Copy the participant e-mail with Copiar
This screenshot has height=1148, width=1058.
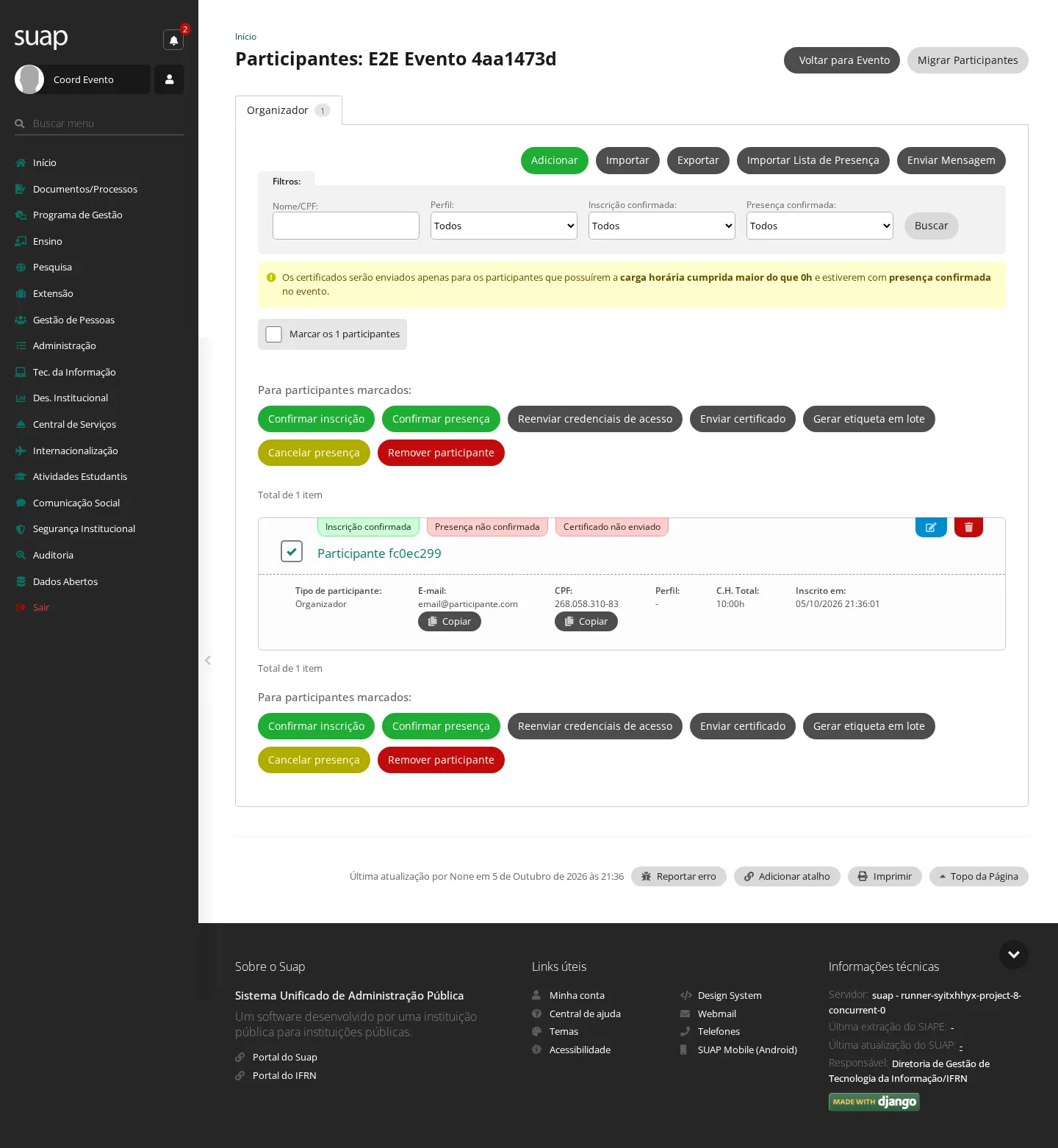[x=450, y=622]
